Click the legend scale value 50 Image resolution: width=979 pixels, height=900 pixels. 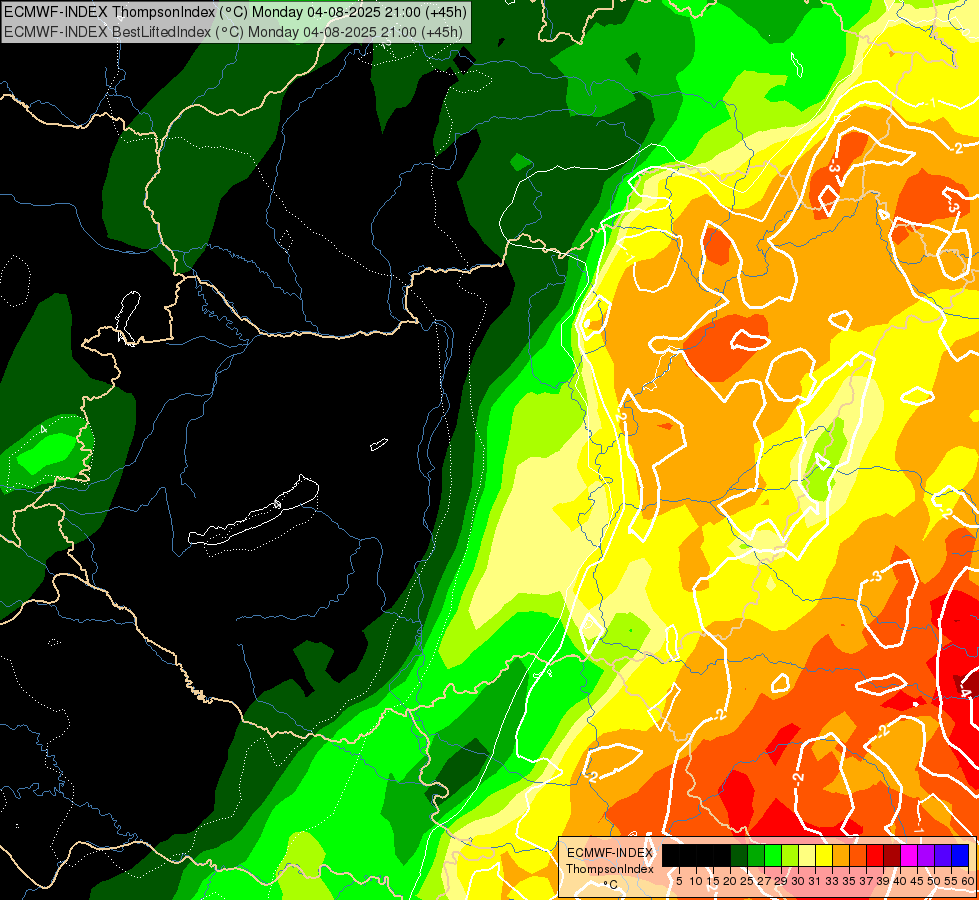point(934,881)
